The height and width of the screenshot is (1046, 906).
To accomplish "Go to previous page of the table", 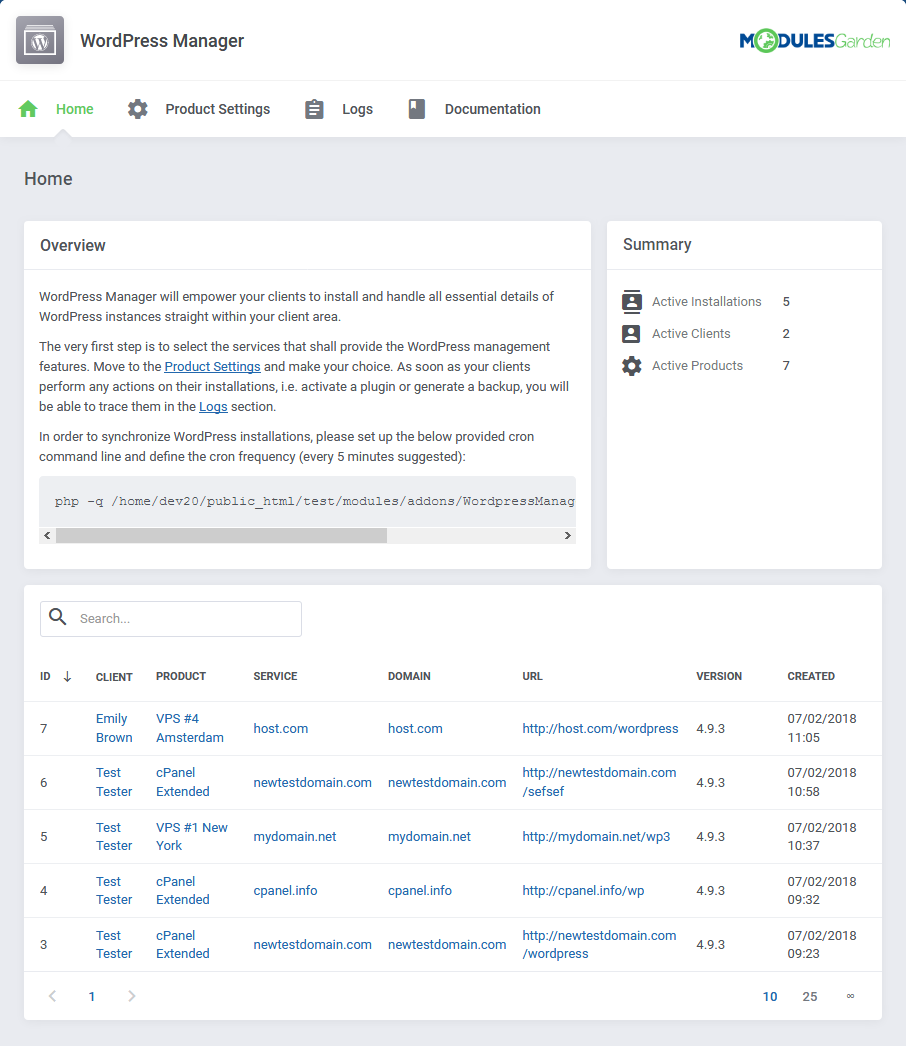I will coord(53,996).
